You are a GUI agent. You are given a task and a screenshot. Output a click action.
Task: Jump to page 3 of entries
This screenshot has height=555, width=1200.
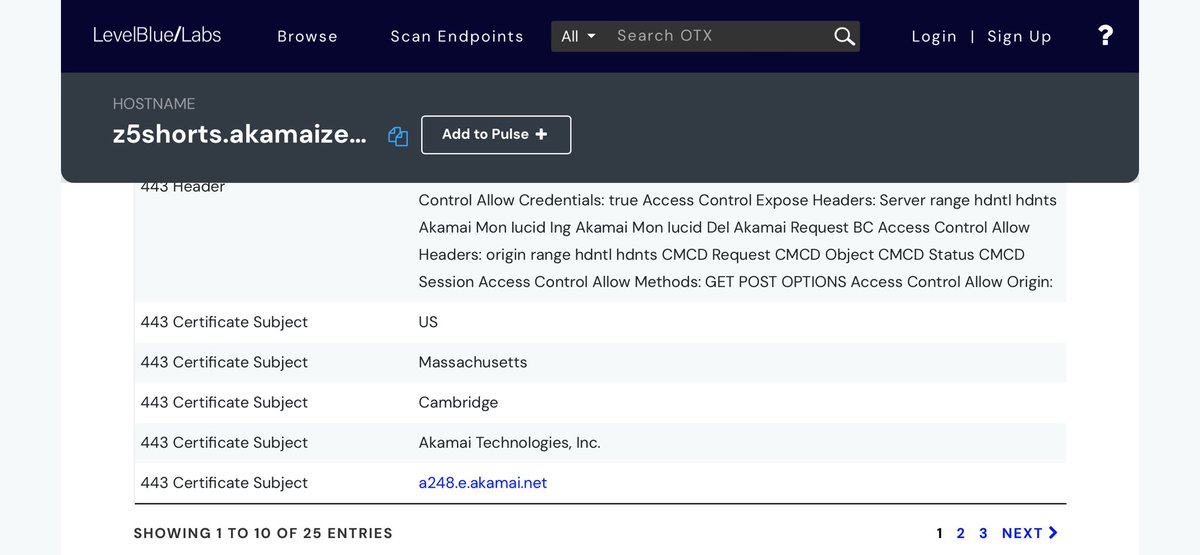point(983,533)
